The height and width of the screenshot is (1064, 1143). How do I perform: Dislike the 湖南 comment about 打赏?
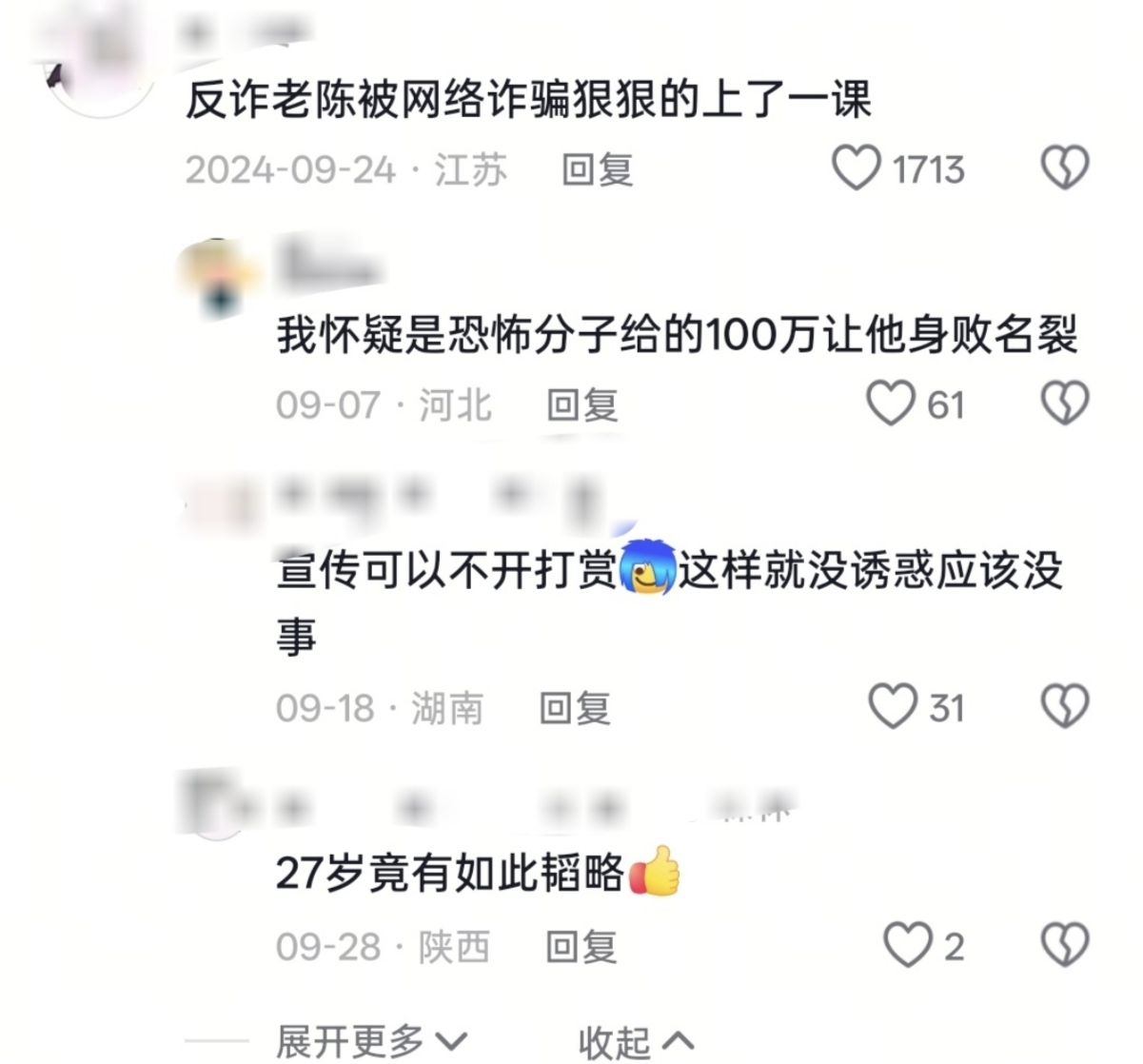pyautogui.click(x=1064, y=707)
